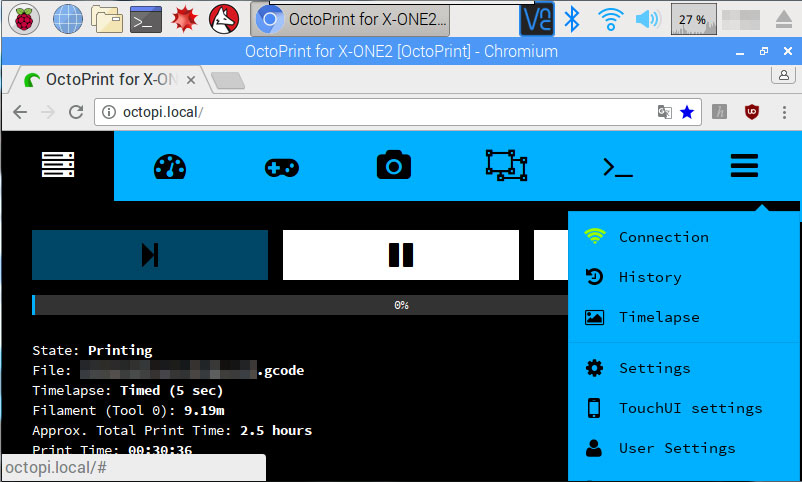Viewport: 802px width, 482px height.
Task: Click the print progress bar at 0%
Action: coord(300,305)
